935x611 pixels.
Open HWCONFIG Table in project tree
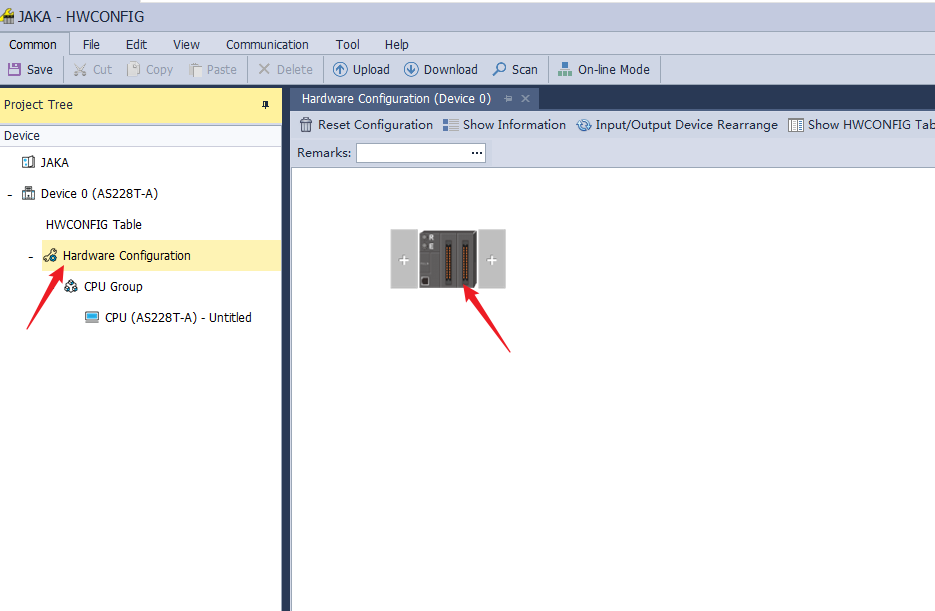pos(94,225)
